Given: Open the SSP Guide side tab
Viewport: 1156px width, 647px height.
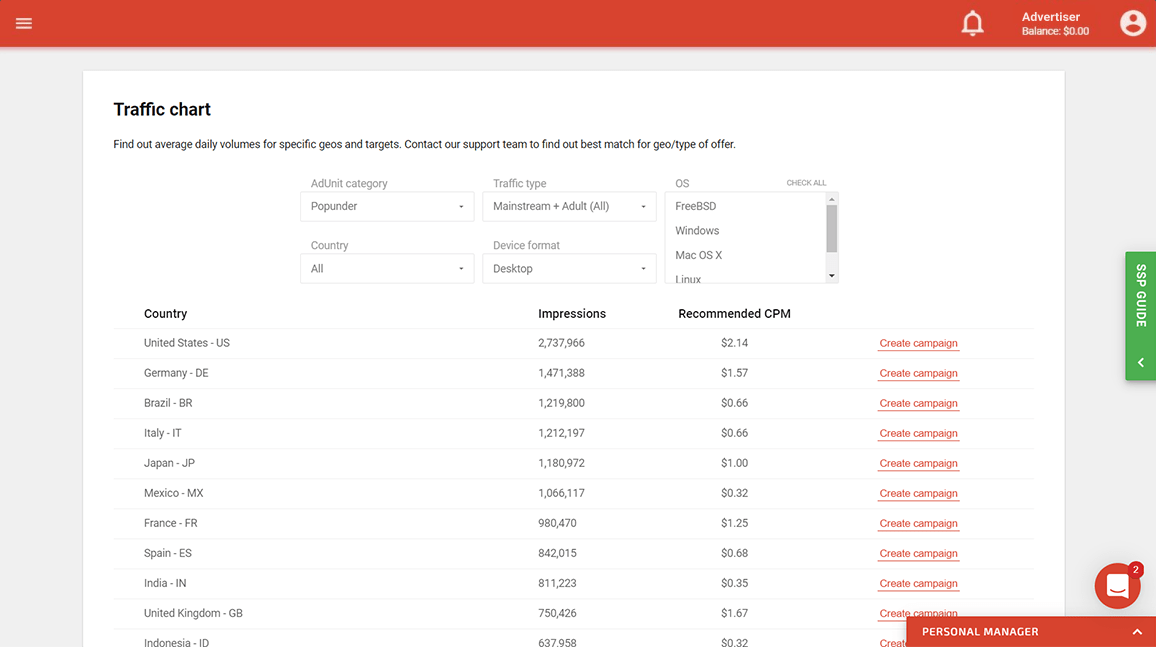Looking at the screenshot, I should click(x=1140, y=296).
